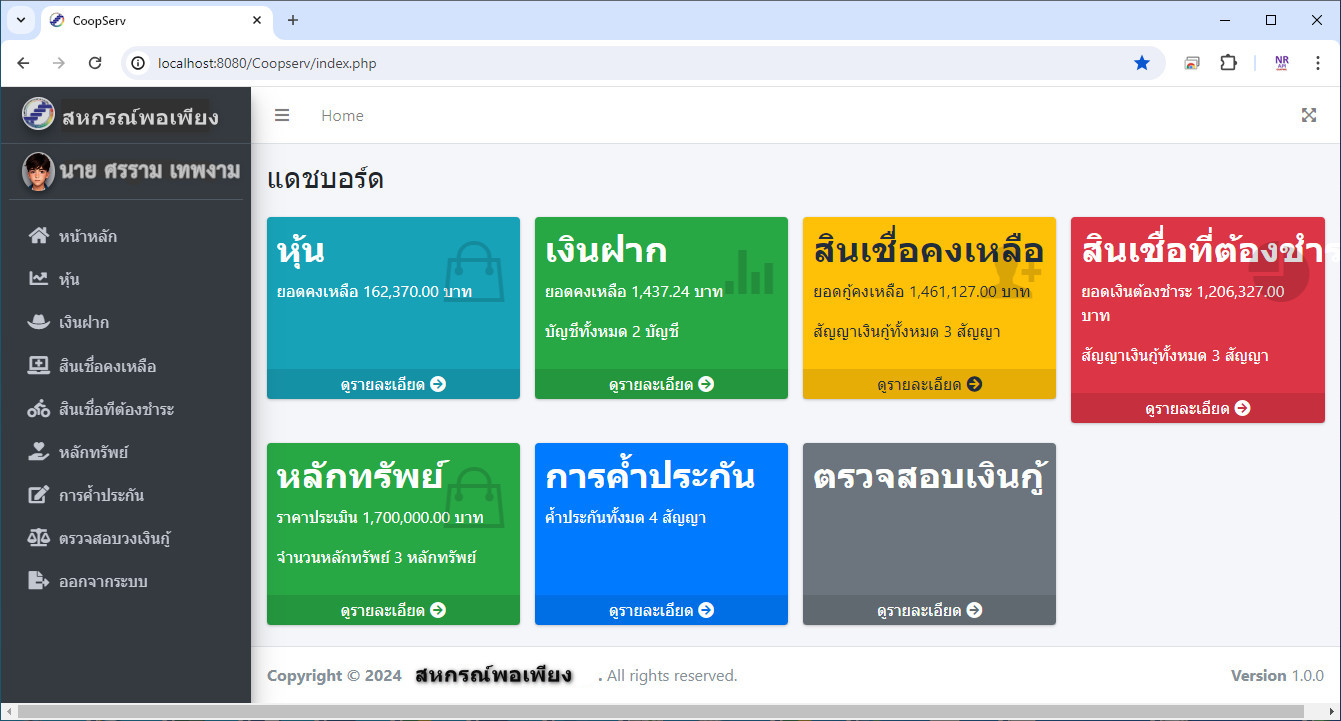Click the motorcycle icon beside สินเชื่อที่ต้องชำระ
The width and height of the screenshot is (1341, 721).
point(39,409)
